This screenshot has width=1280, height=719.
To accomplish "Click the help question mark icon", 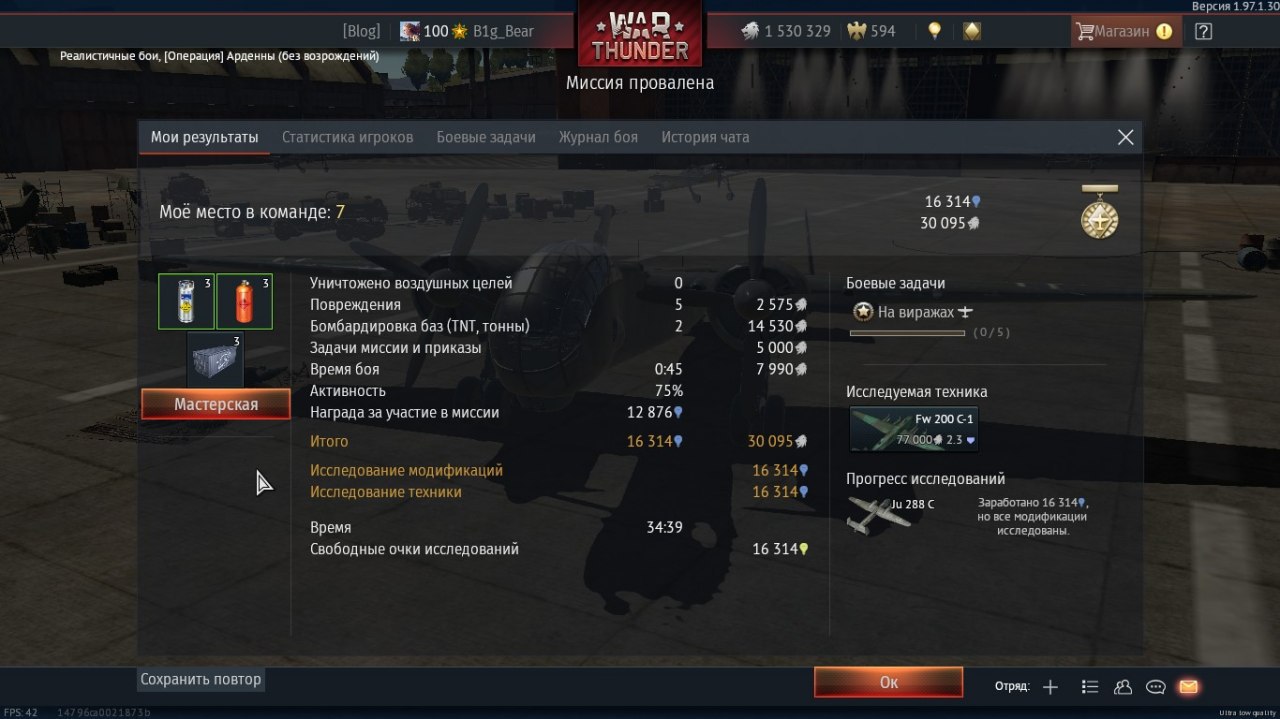I will [1203, 31].
